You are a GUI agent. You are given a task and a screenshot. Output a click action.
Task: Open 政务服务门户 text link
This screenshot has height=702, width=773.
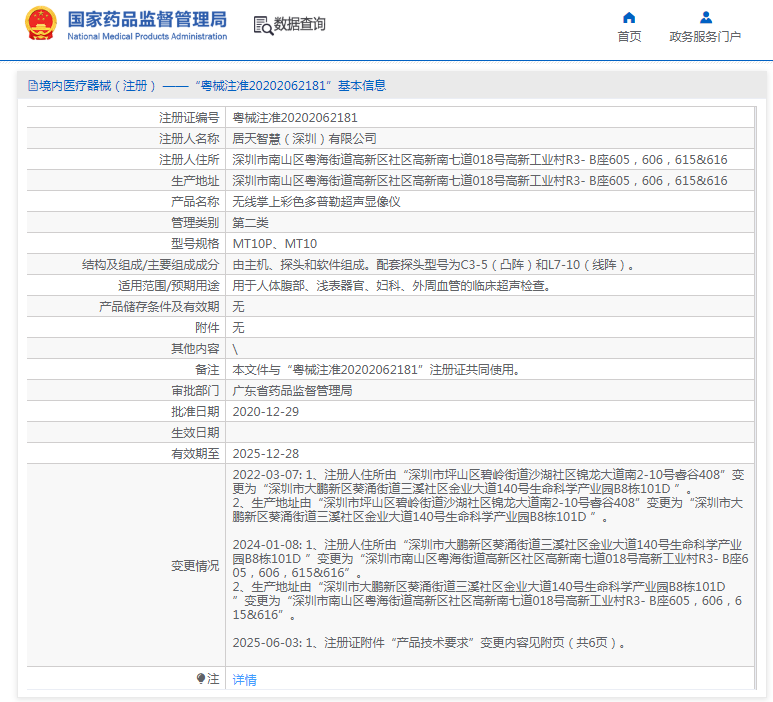[x=705, y=36]
